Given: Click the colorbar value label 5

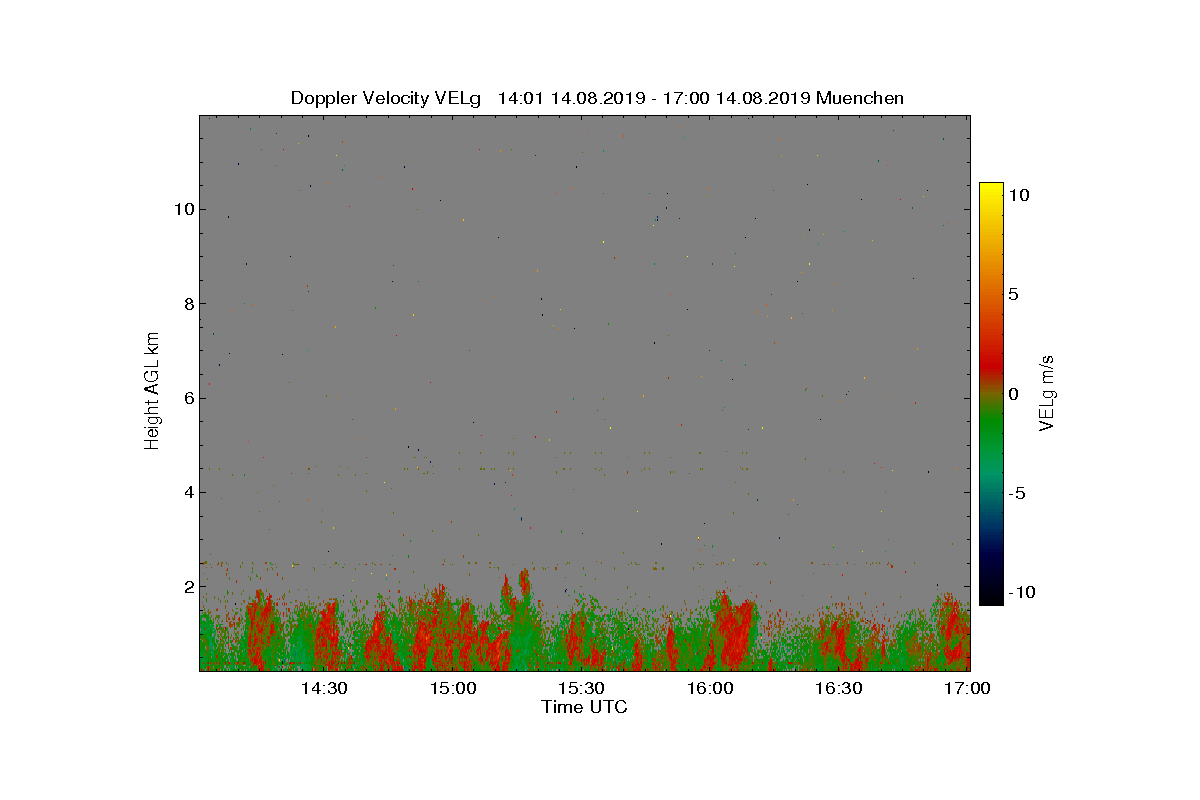Looking at the screenshot, I should coord(1013,294).
